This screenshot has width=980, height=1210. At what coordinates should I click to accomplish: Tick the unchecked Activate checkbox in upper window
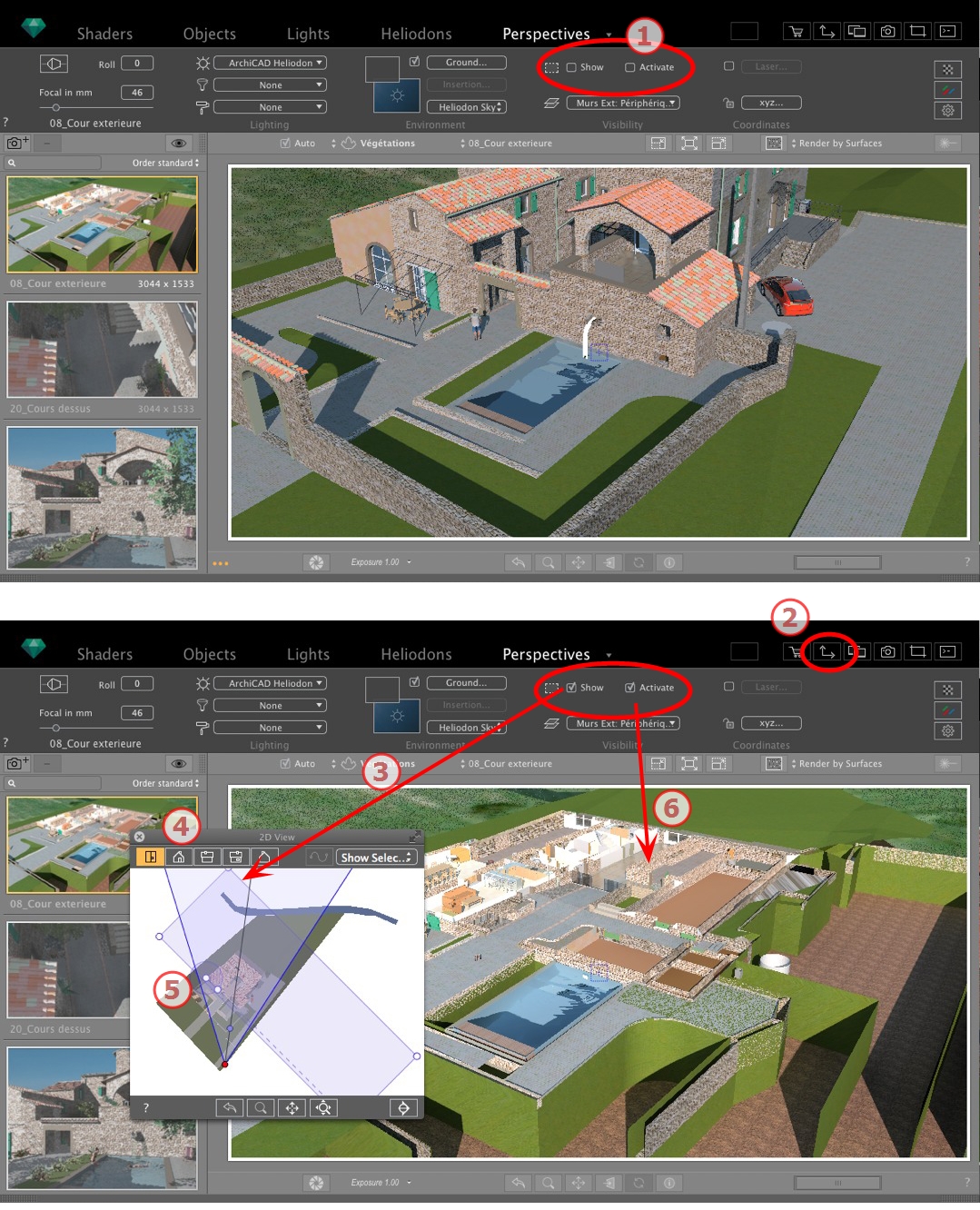[630, 67]
